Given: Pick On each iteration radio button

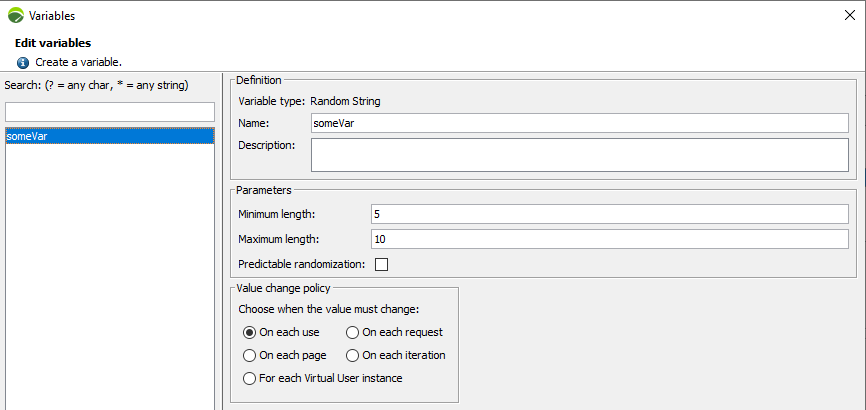Looking at the screenshot, I should pos(352,355).
